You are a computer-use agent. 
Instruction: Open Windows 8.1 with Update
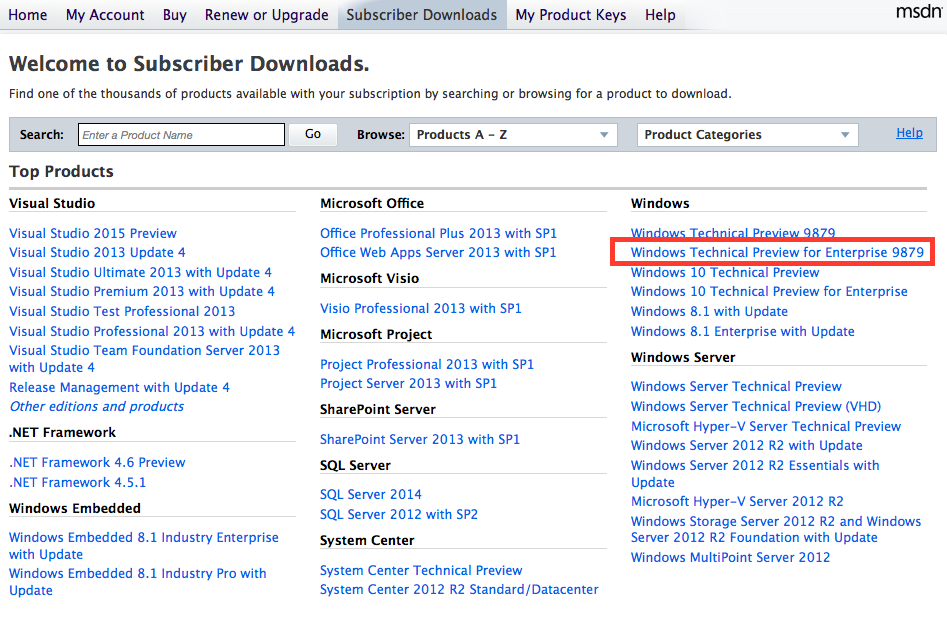[x=710, y=312]
